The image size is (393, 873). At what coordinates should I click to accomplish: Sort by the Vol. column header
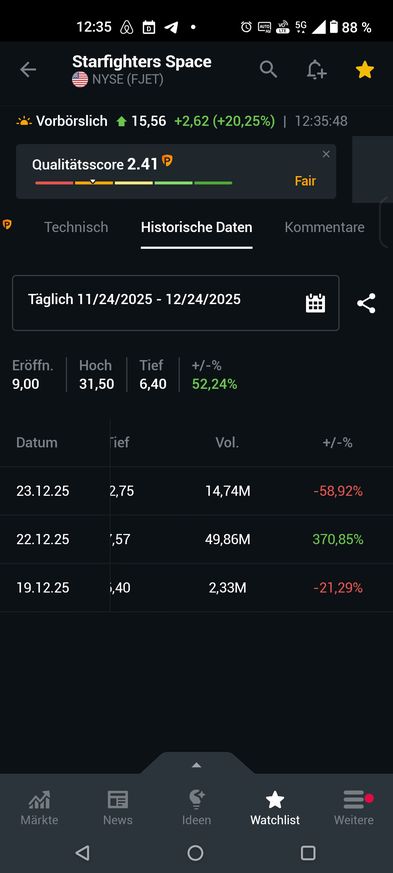(x=227, y=443)
